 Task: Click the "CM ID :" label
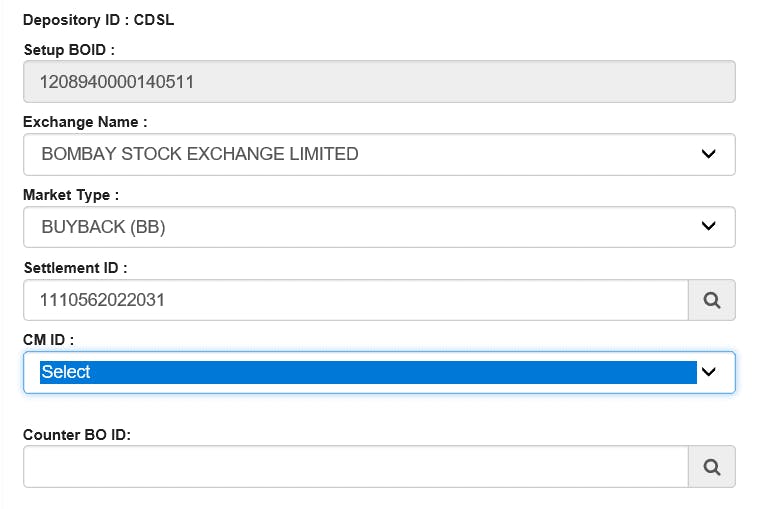[x=48, y=340]
